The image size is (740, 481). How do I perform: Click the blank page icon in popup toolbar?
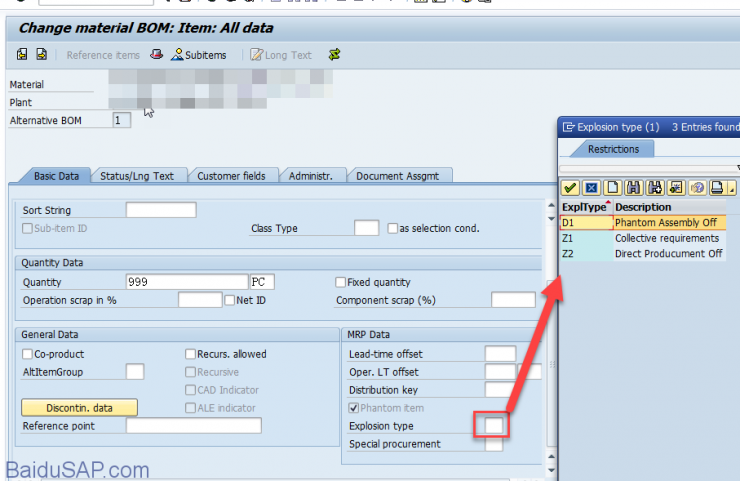tap(612, 188)
